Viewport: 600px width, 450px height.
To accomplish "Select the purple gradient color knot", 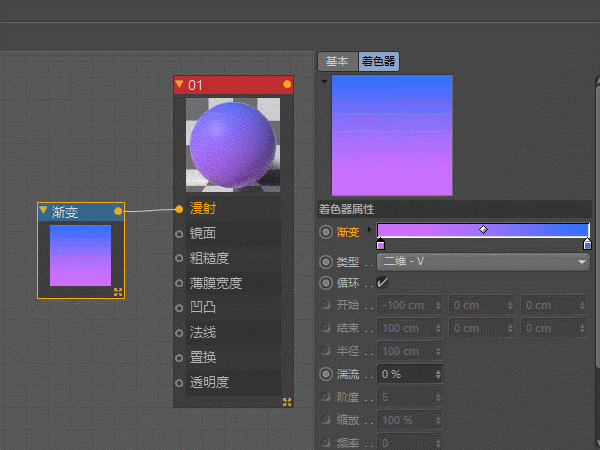I will [380, 244].
